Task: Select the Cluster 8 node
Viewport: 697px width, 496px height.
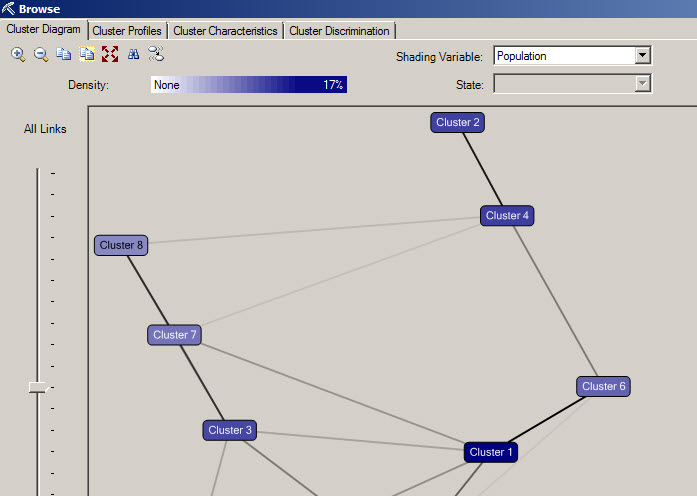Action: 121,245
